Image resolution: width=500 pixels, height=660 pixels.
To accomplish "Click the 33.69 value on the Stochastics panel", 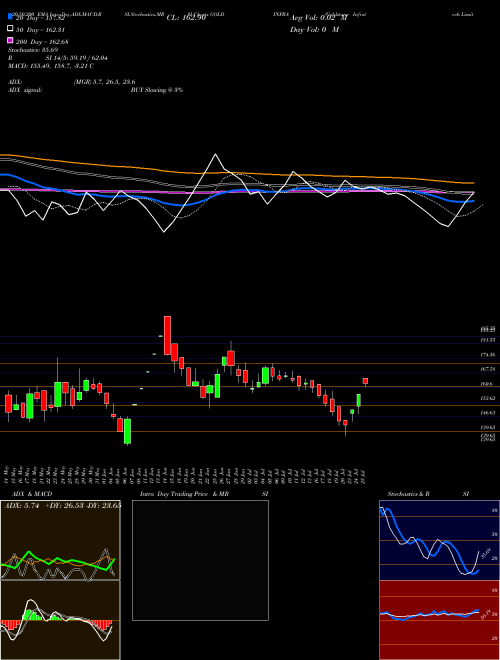I will click(x=485, y=552).
